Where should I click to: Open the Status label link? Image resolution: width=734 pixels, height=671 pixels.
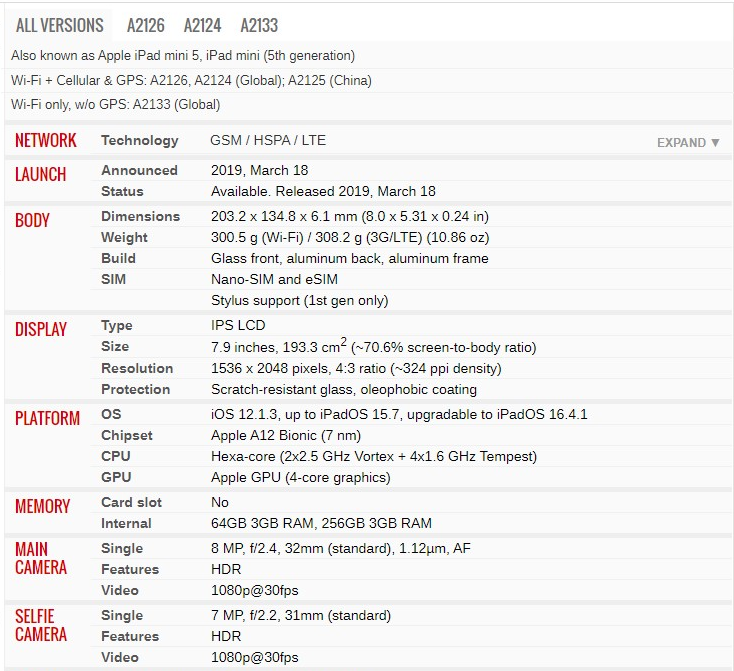coord(122,191)
